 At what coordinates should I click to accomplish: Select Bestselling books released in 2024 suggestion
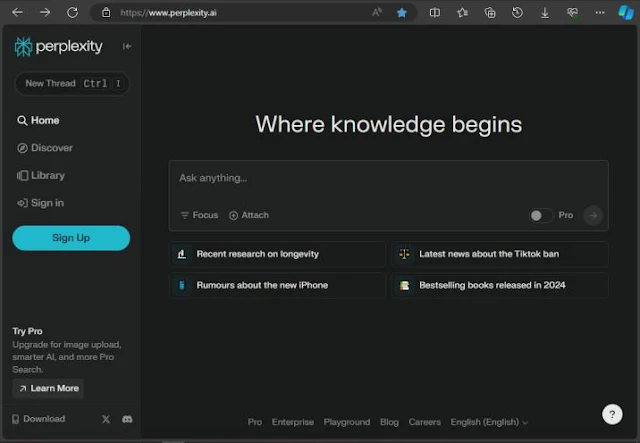[500, 285]
